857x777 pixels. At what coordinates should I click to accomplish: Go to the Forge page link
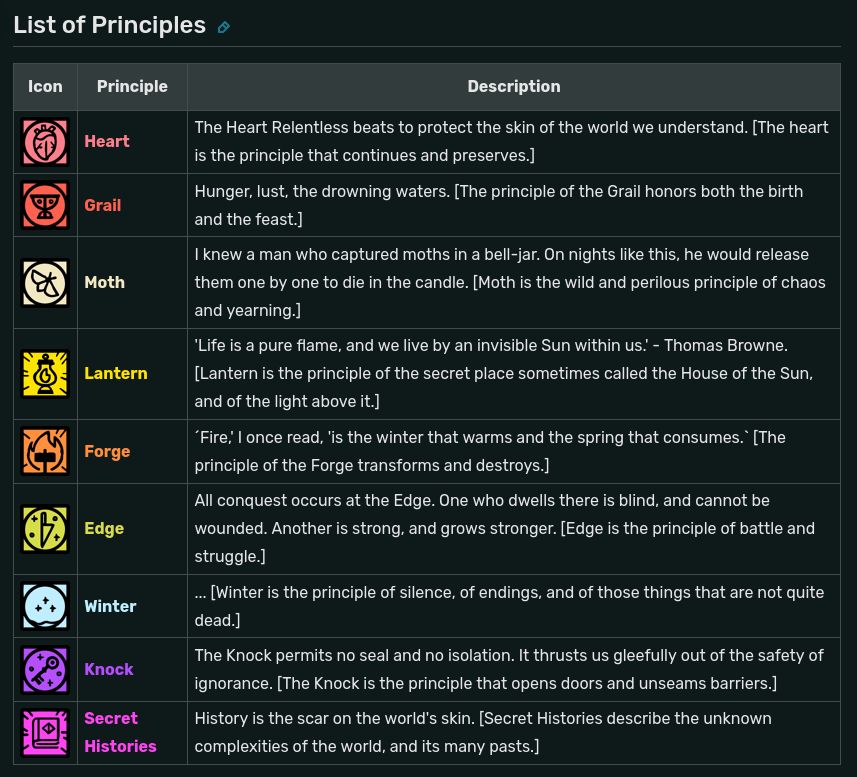click(107, 452)
